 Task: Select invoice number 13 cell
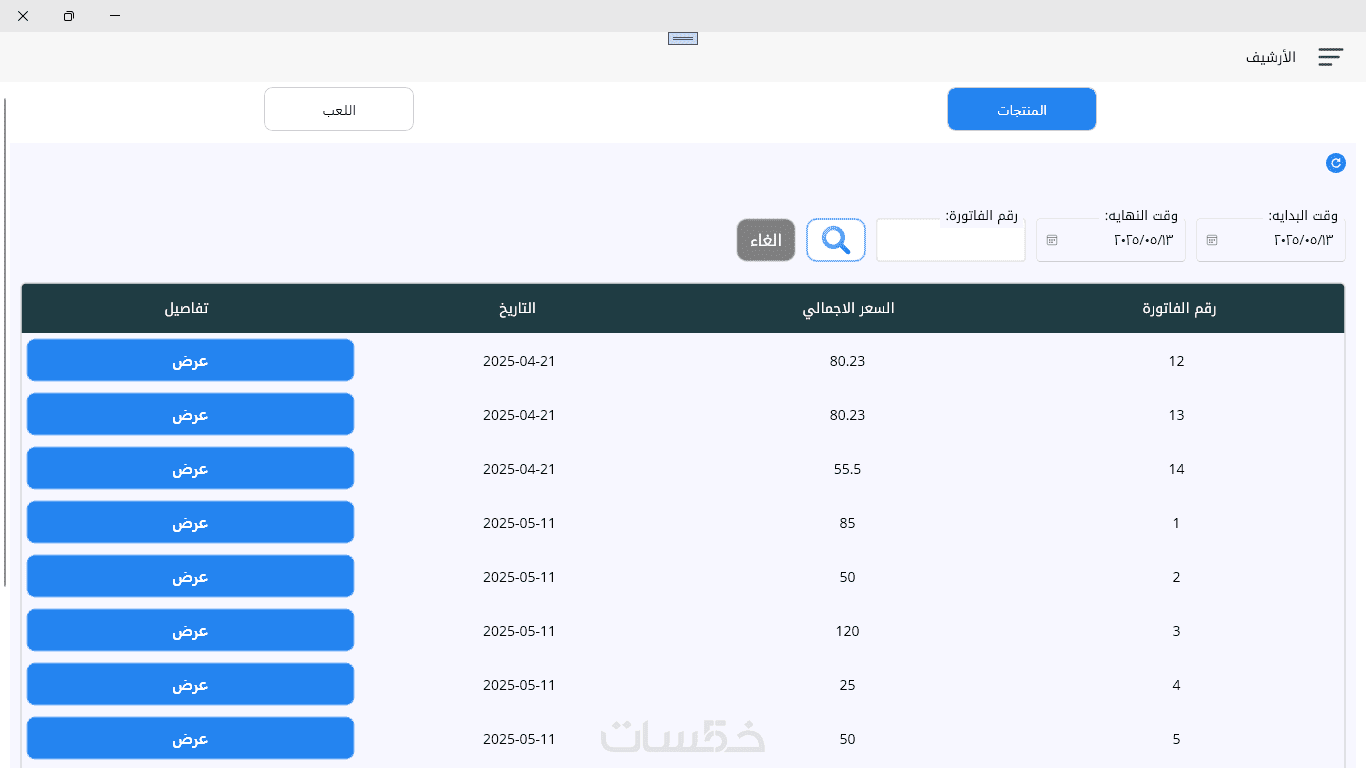[x=1176, y=415]
